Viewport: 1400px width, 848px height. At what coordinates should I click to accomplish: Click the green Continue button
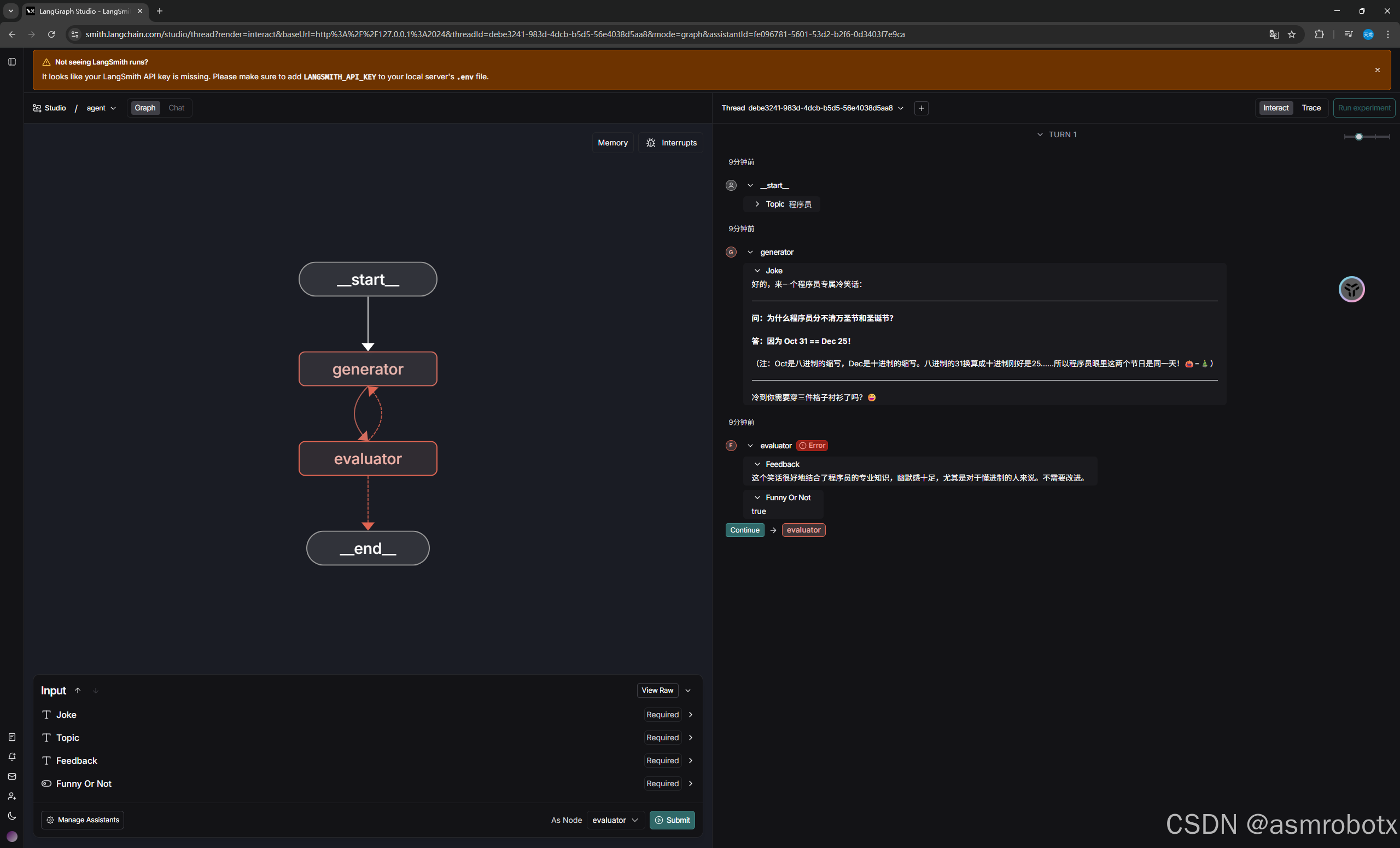tap(744, 530)
